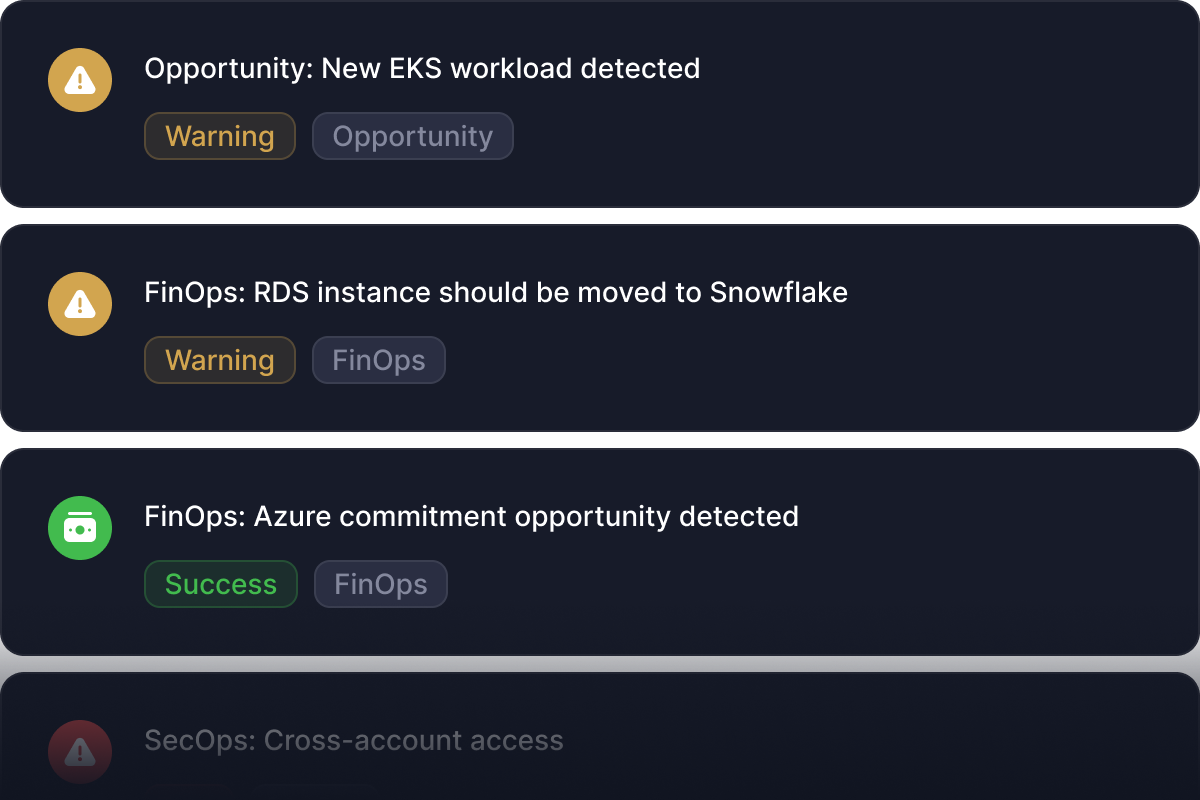Screen dimensions: 1200x800
Task: Click empty space below Success tag in Azure card
Action: tap(221, 630)
